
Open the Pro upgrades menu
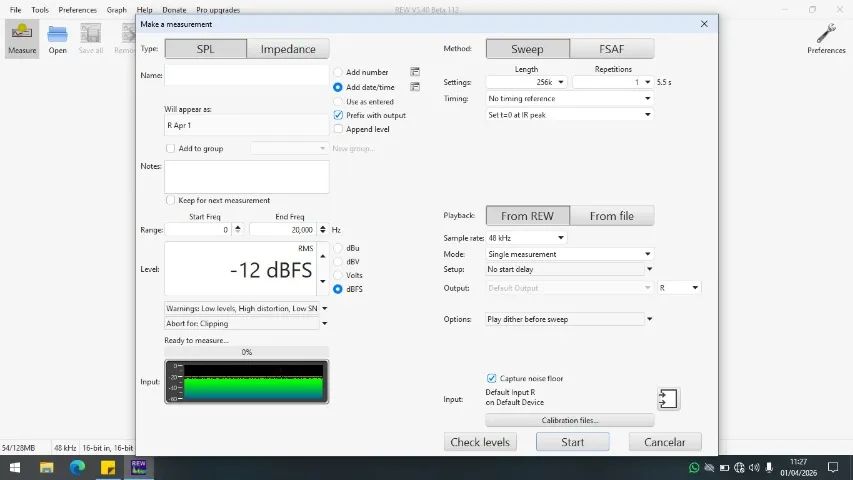tap(218, 10)
